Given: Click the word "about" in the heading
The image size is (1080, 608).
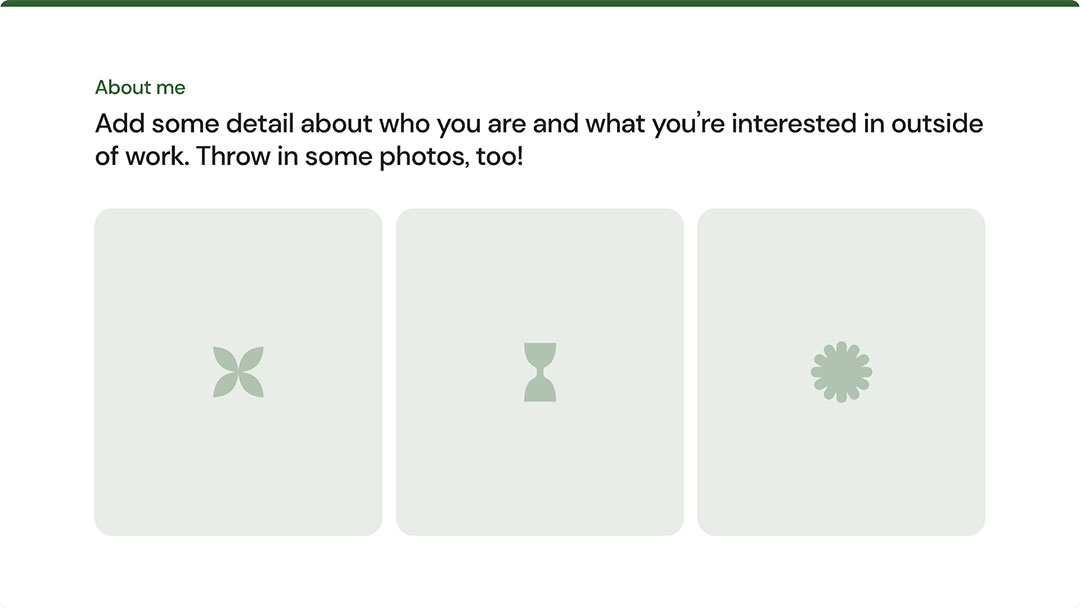Looking at the screenshot, I should click(x=336, y=124).
